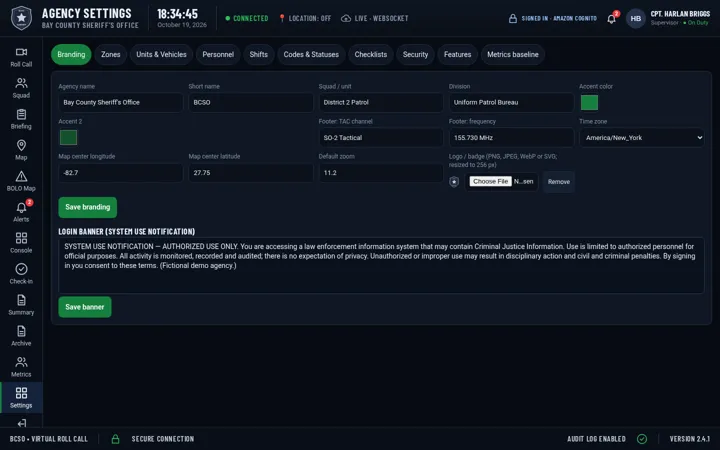This screenshot has height=450, width=720.
Task: Click the Remove logo button
Action: (558, 182)
